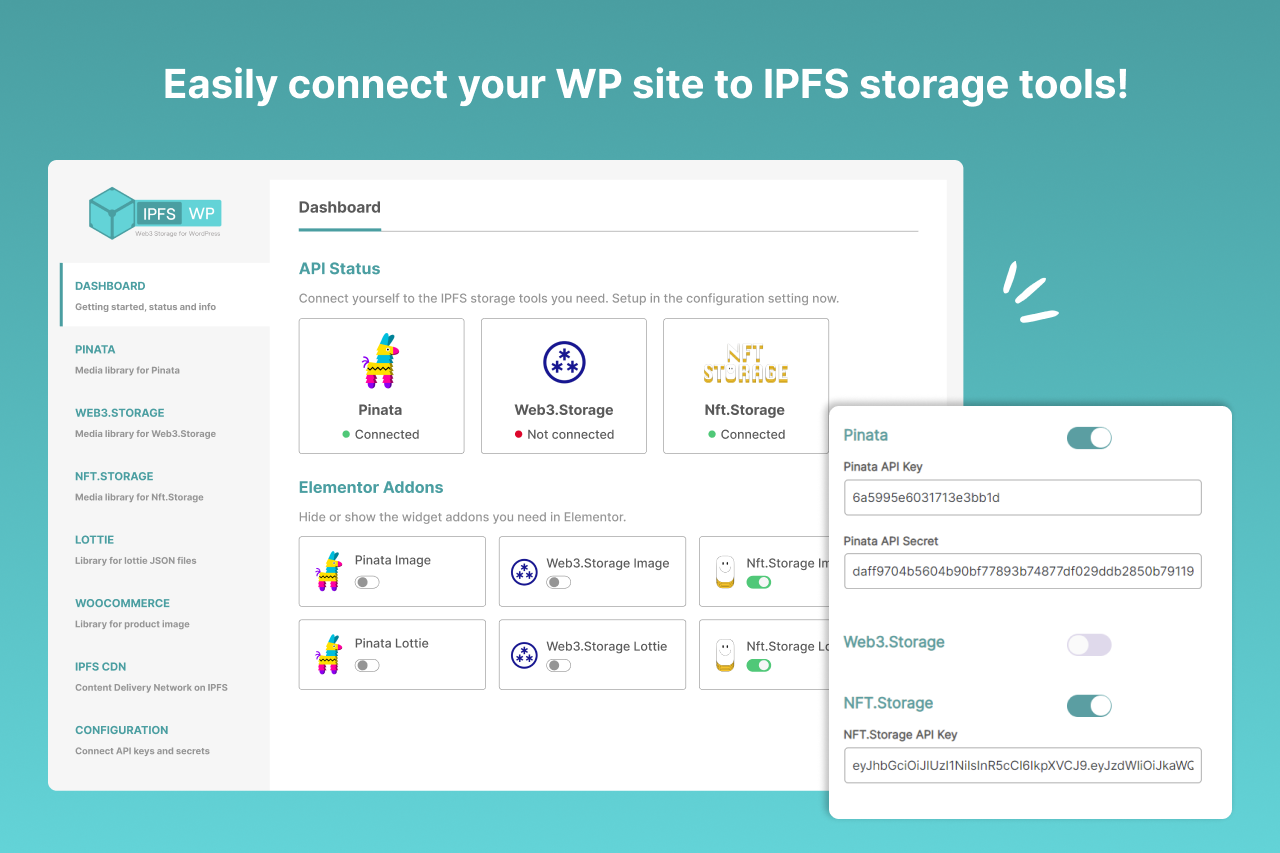Image resolution: width=1280 pixels, height=853 pixels.
Task: Toggle the Pinata Image addon switch
Action: [x=367, y=582]
